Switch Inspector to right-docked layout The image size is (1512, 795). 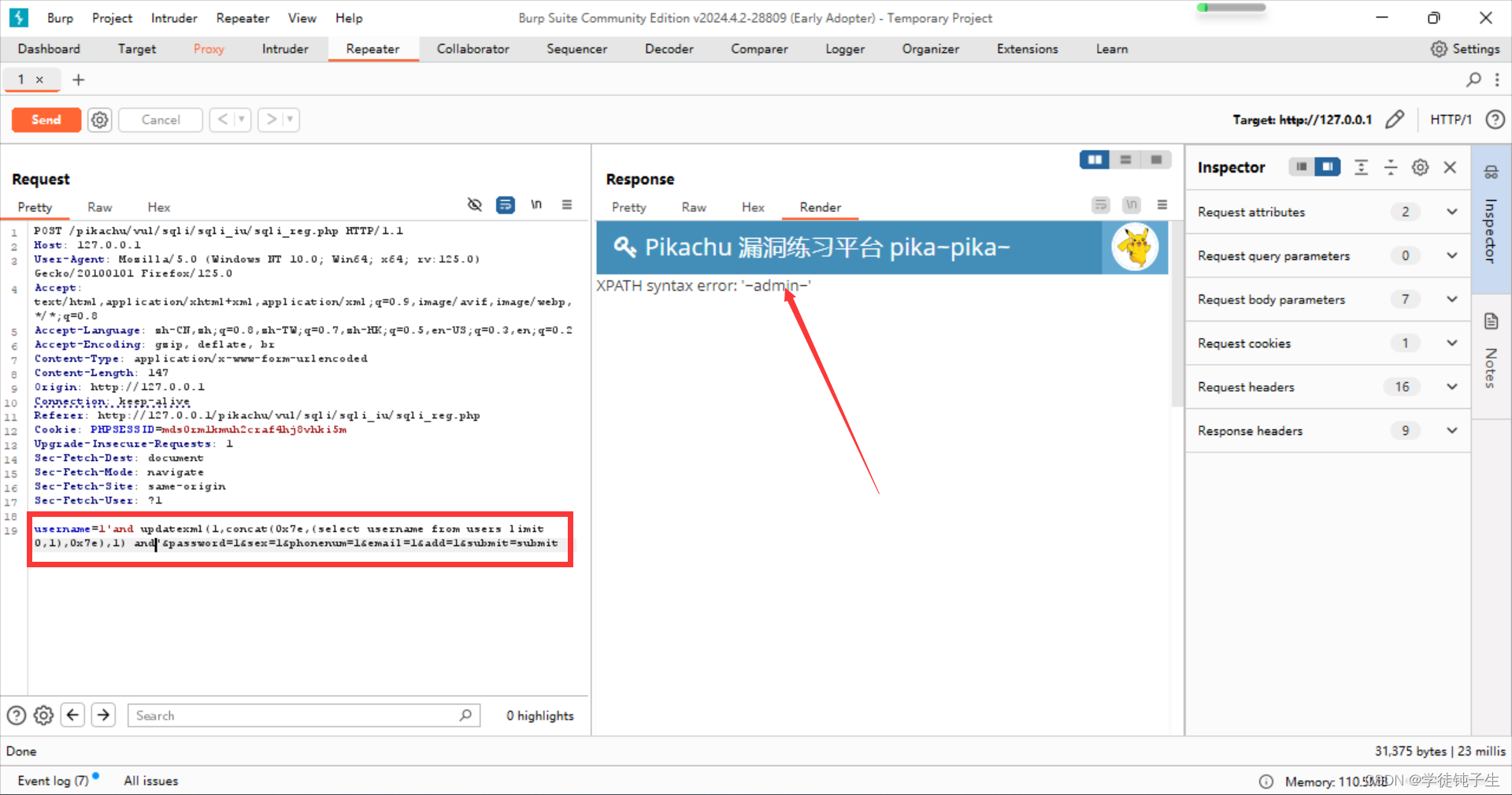[1328, 167]
